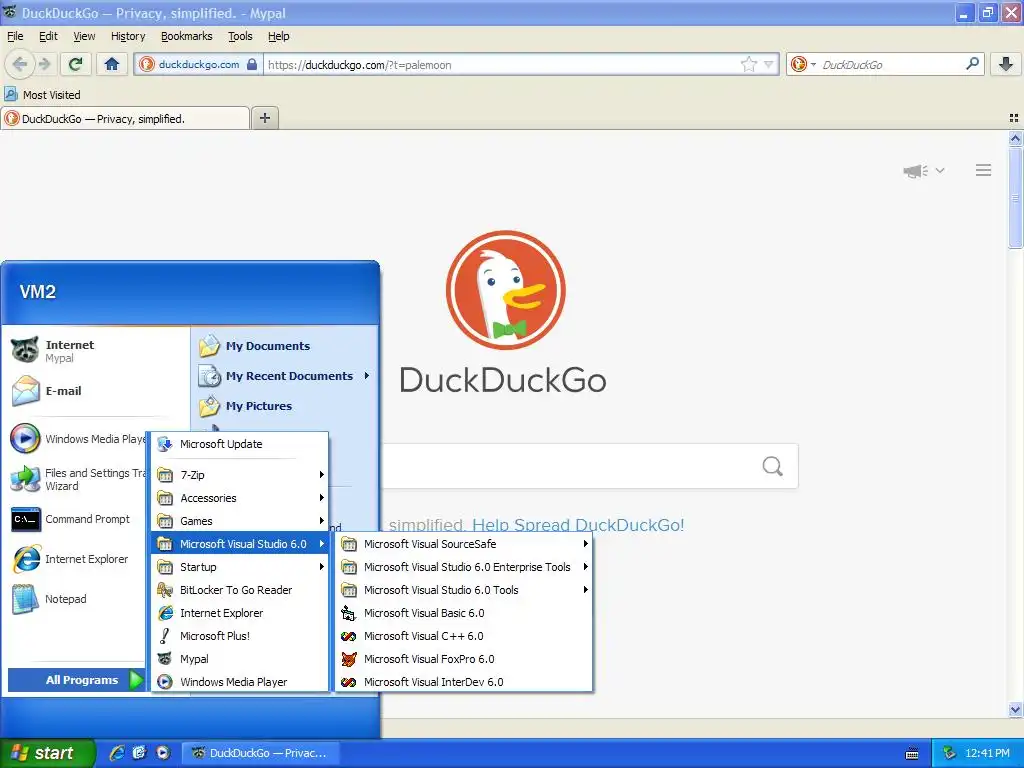This screenshot has width=1024, height=768.
Task: Open a new tab with plus button
Action: (264, 118)
